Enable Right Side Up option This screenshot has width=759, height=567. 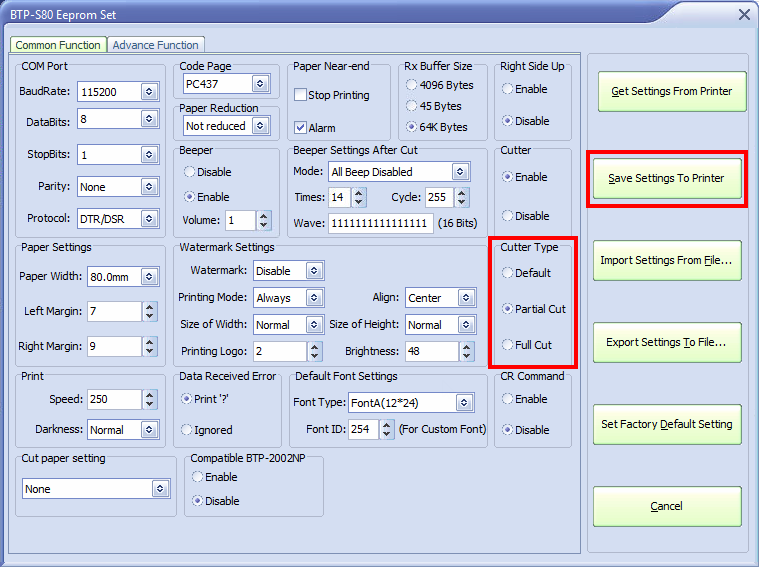coord(507,89)
